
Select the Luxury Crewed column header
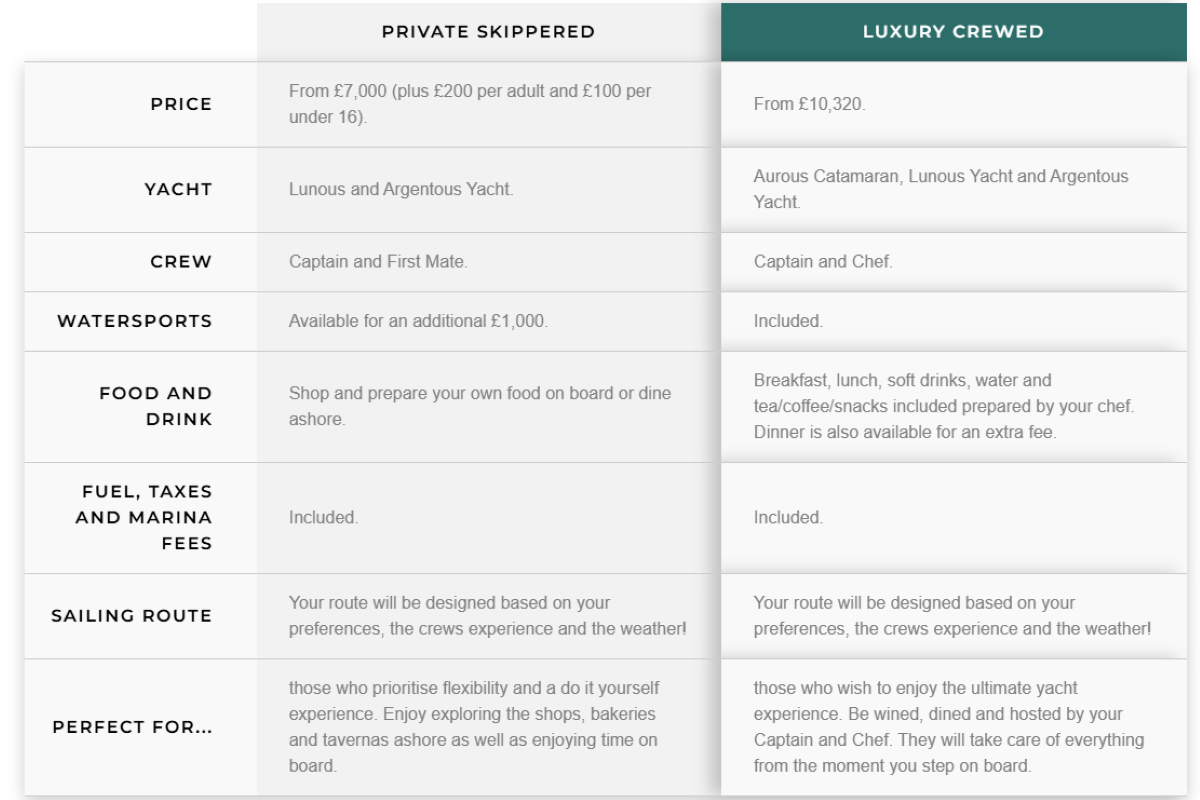pos(953,32)
